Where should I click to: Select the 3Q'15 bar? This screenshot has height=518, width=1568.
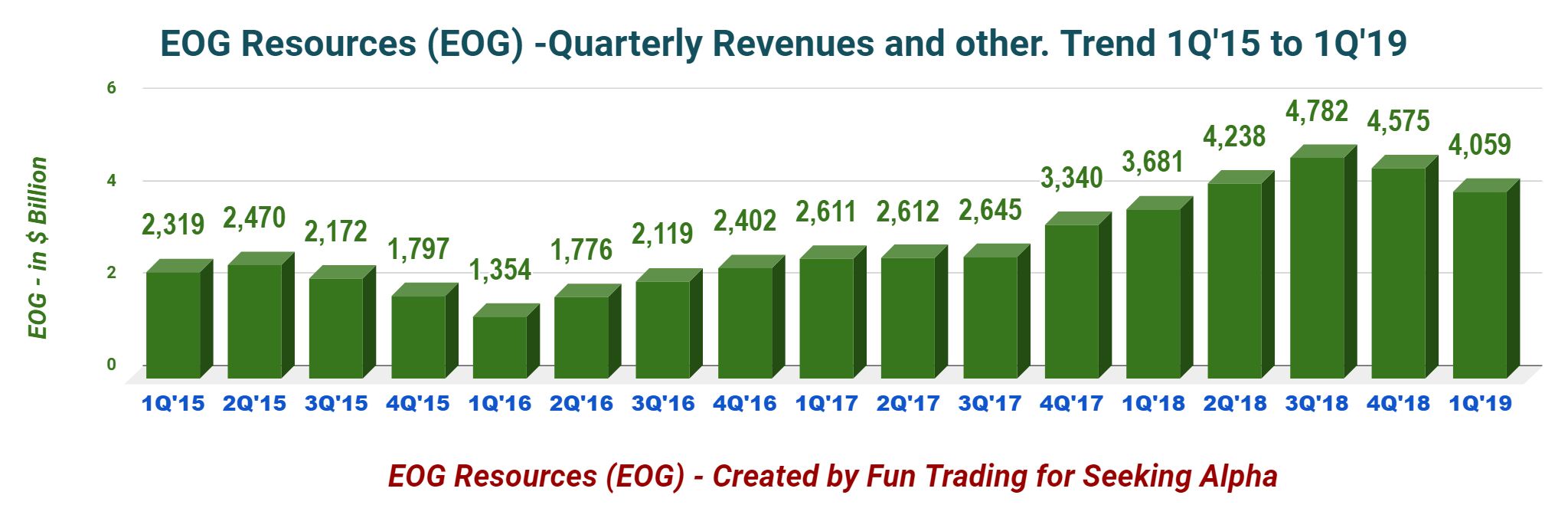[342, 322]
